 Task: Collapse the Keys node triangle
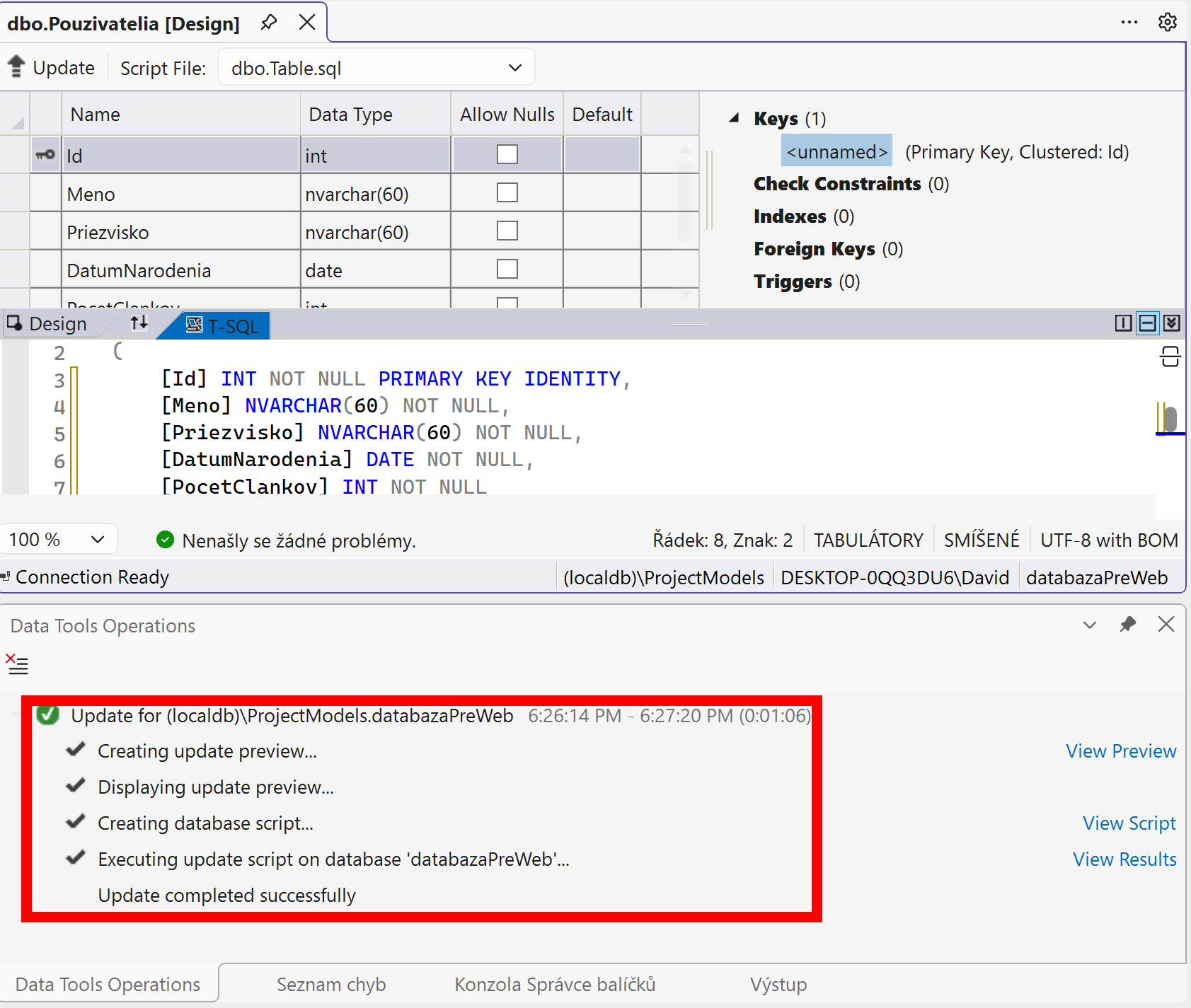[735, 118]
